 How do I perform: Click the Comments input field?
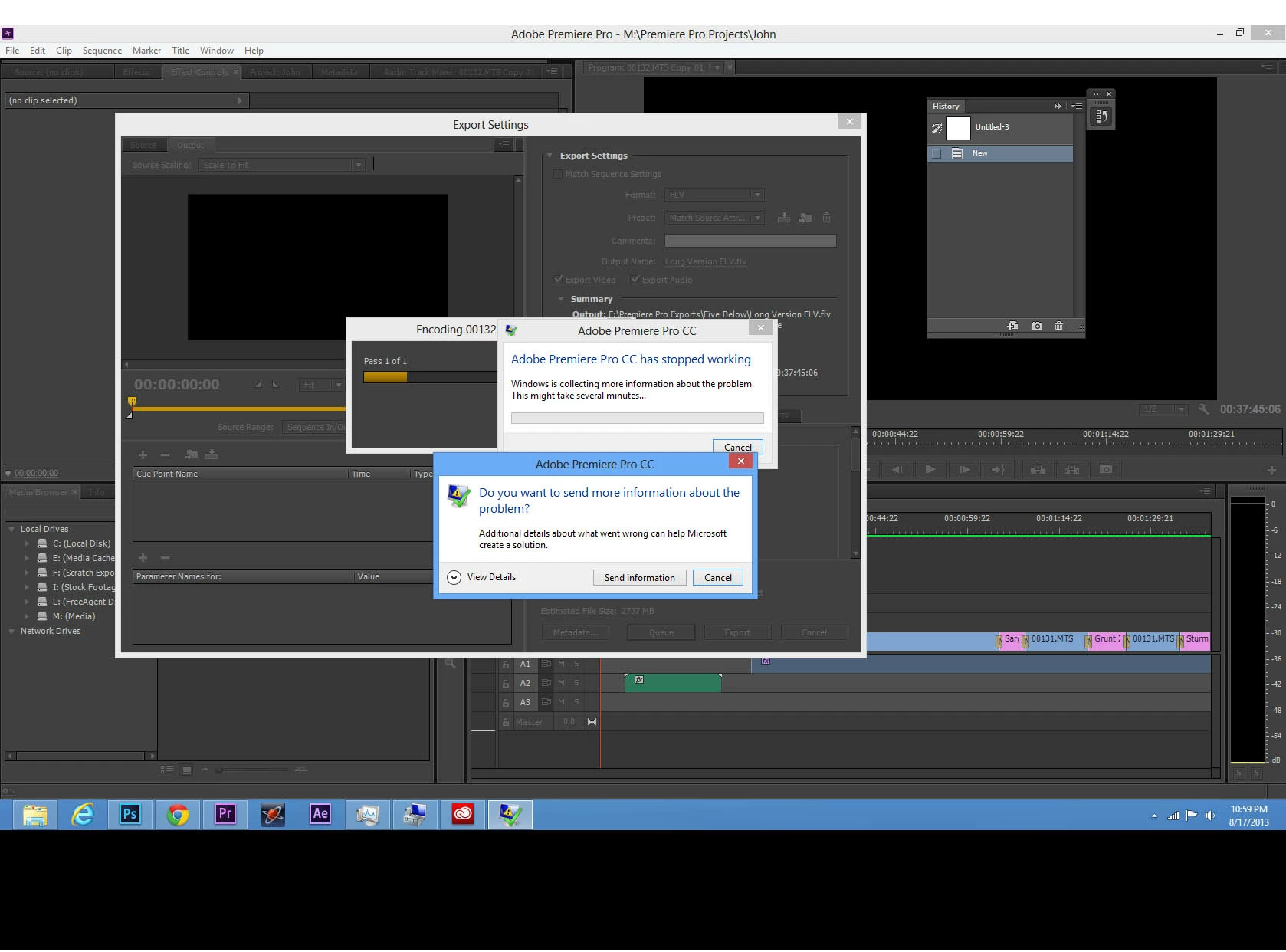click(x=750, y=241)
